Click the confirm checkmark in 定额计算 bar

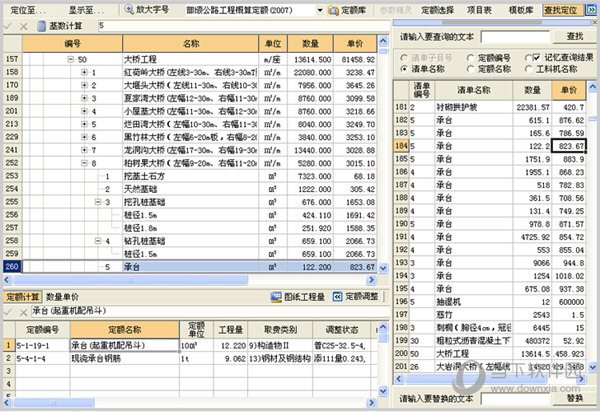point(8,312)
